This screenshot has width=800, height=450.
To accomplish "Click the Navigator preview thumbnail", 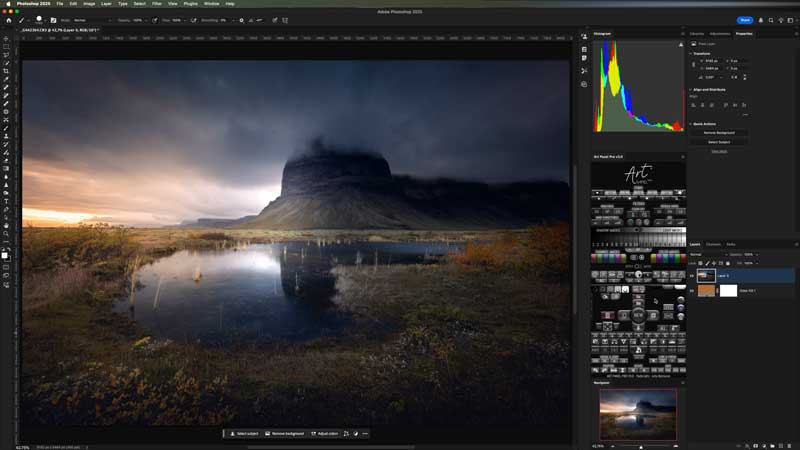I will point(637,413).
